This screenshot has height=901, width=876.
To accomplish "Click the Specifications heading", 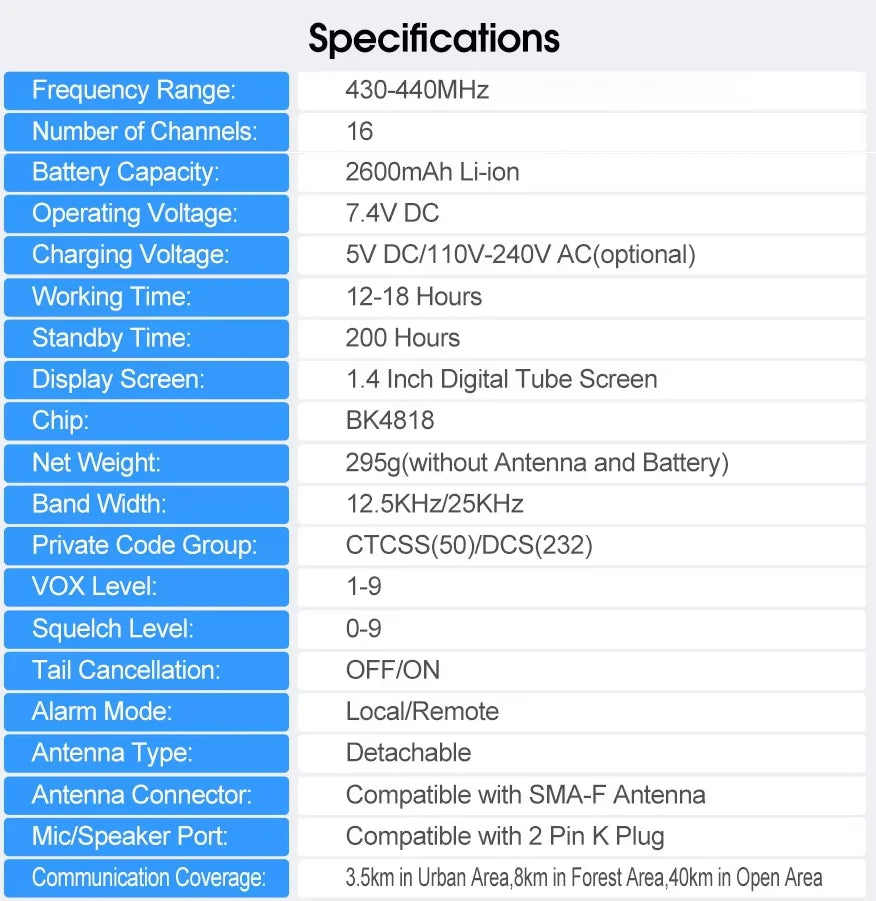I will coord(434,38).
